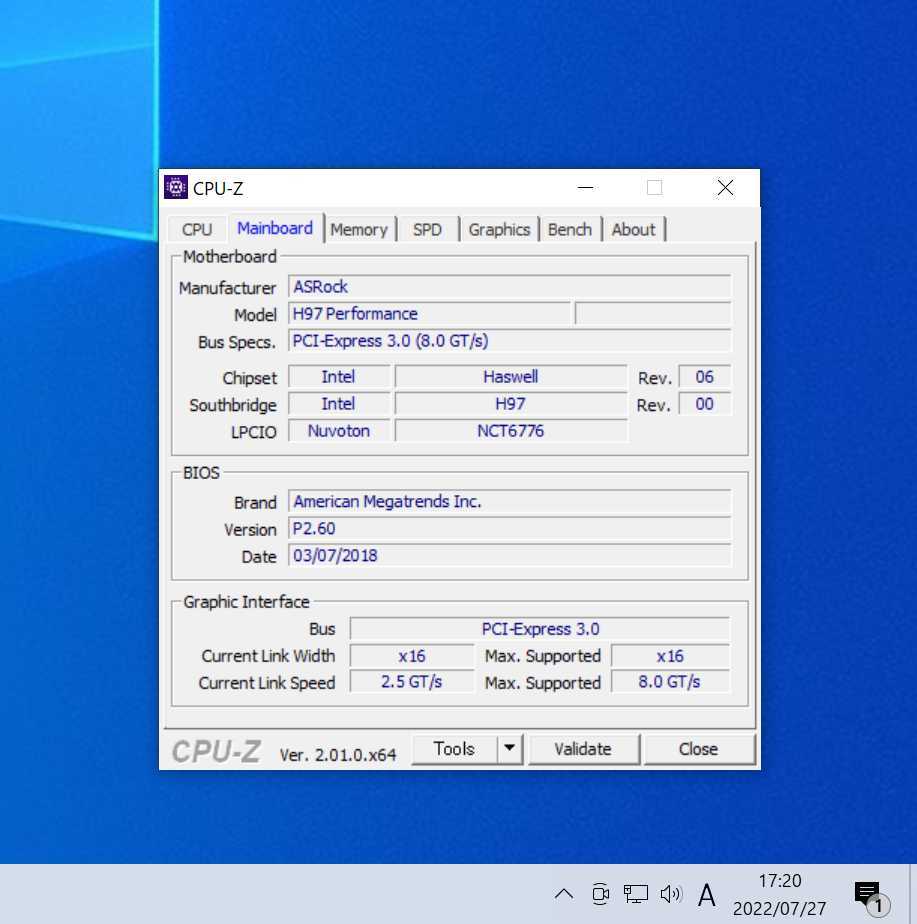The width and height of the screenshot is (917, 924).
Task: Toggle the IME input mode A indicator
Action: (x=707, y=895)
